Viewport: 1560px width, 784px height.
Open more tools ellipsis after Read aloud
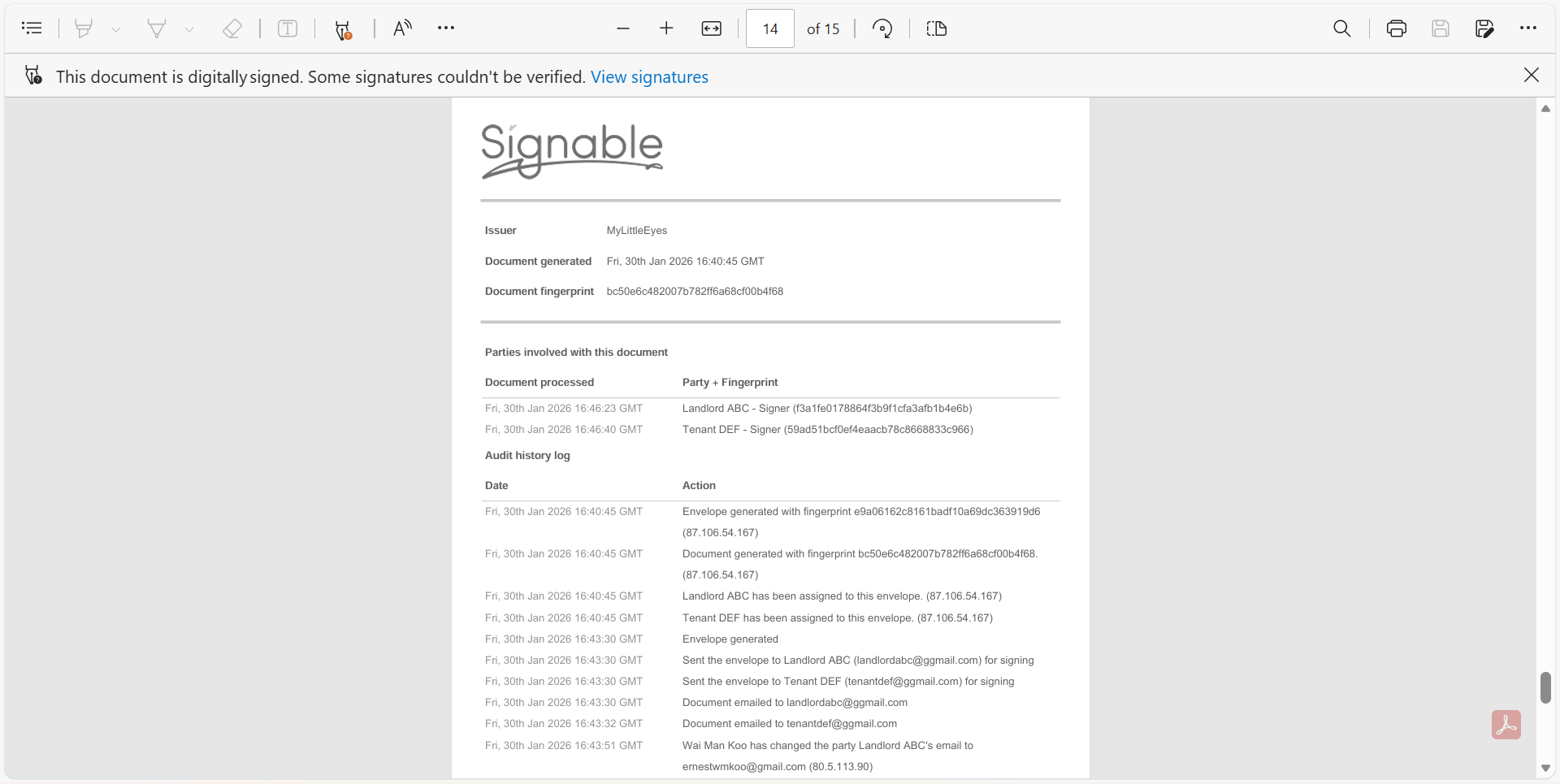coord(446,28)
